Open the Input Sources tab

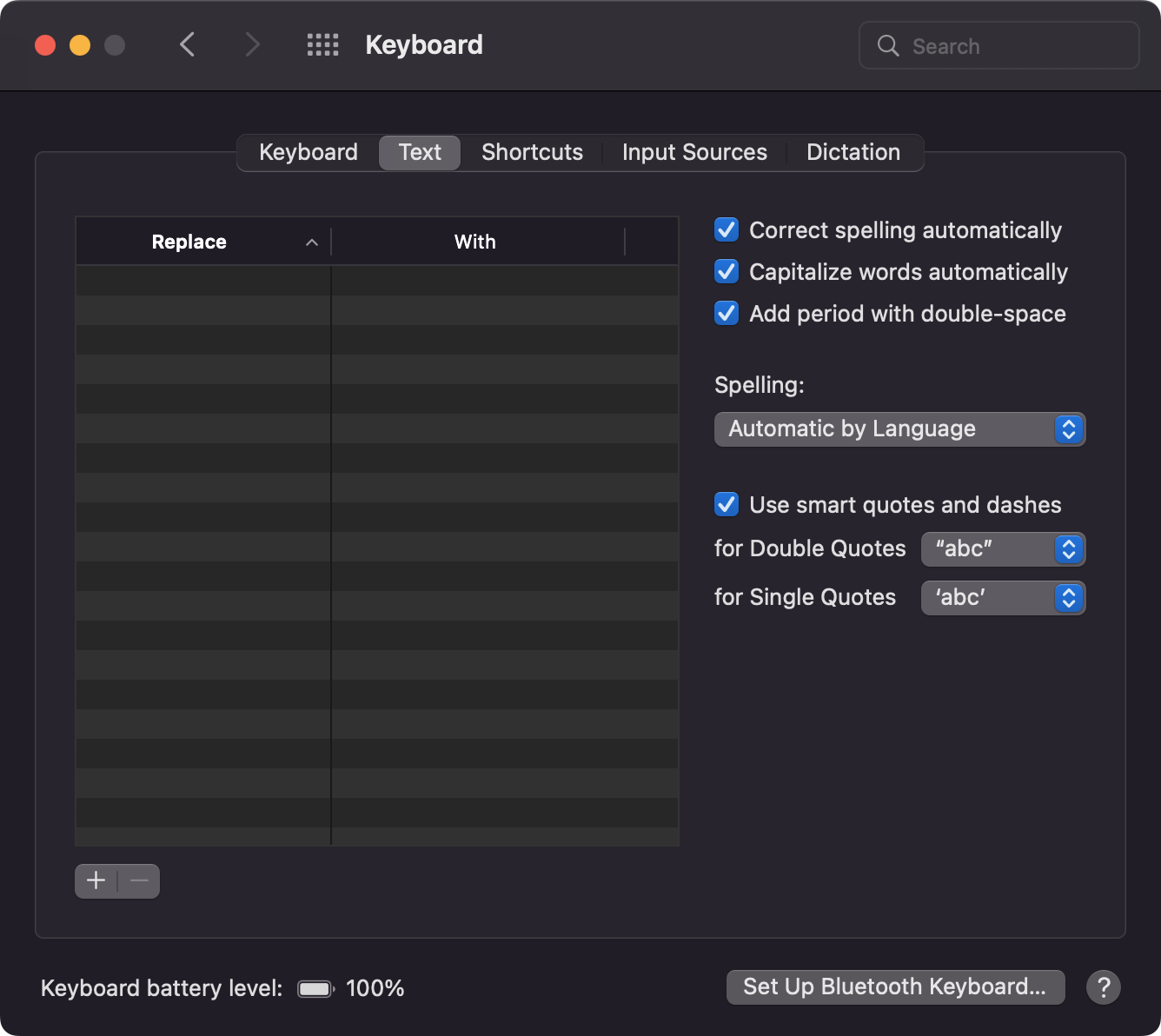coord(694,152)
